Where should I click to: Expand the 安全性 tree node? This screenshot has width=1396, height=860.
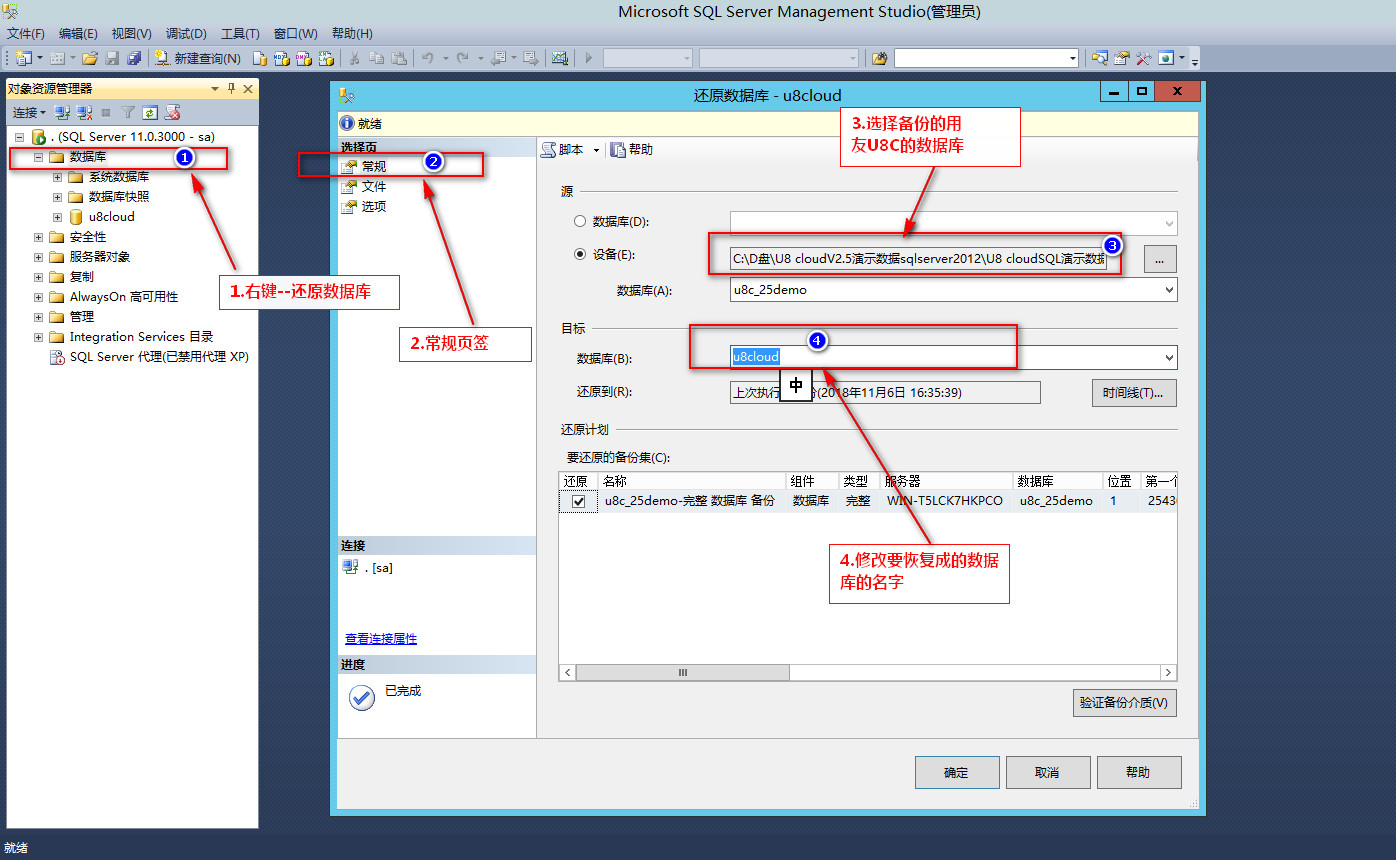pyautogui.click(x=39, y=237)
